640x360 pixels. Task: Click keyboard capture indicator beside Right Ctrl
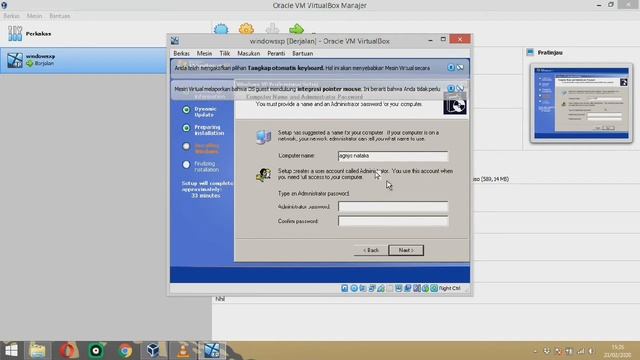coord(433,288)
